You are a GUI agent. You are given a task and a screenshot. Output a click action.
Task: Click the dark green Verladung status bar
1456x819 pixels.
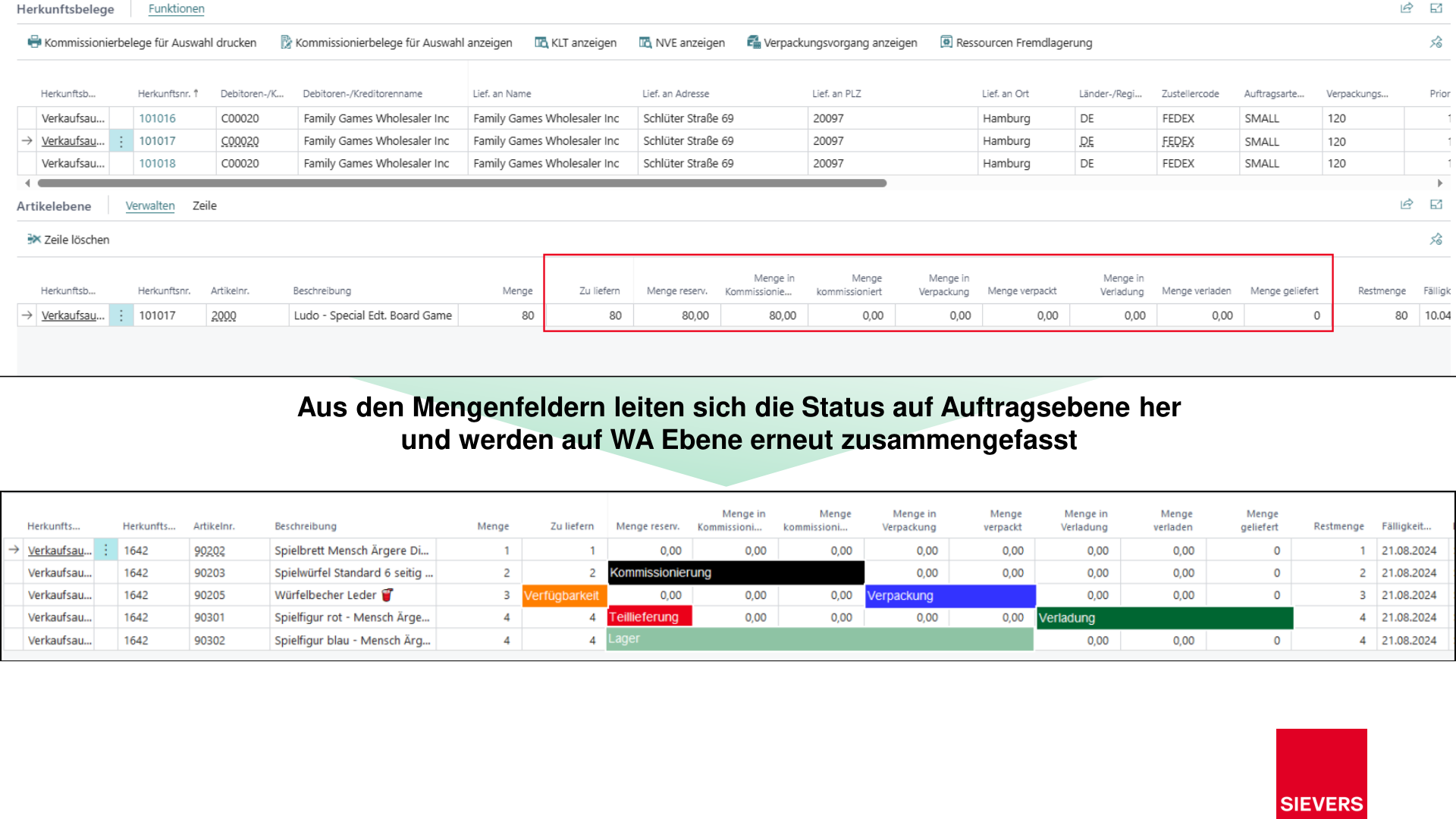click(x=1164, y=618)
